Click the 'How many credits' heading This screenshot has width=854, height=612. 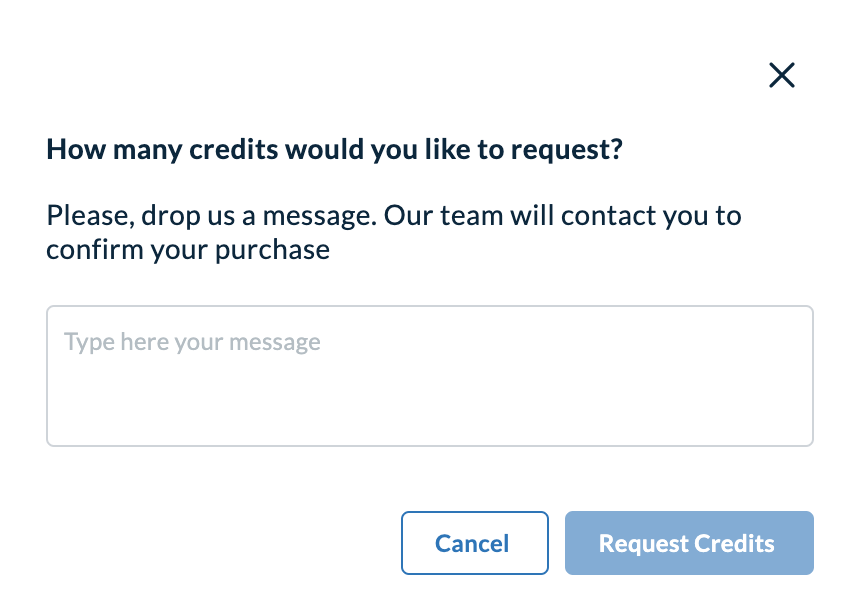coord(334,151)
